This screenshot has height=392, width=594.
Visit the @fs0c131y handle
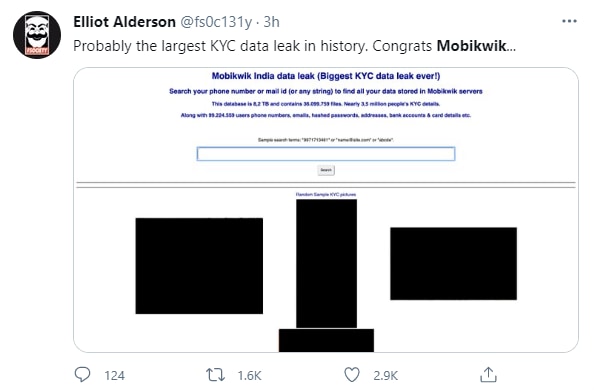(x=216, y=22)
